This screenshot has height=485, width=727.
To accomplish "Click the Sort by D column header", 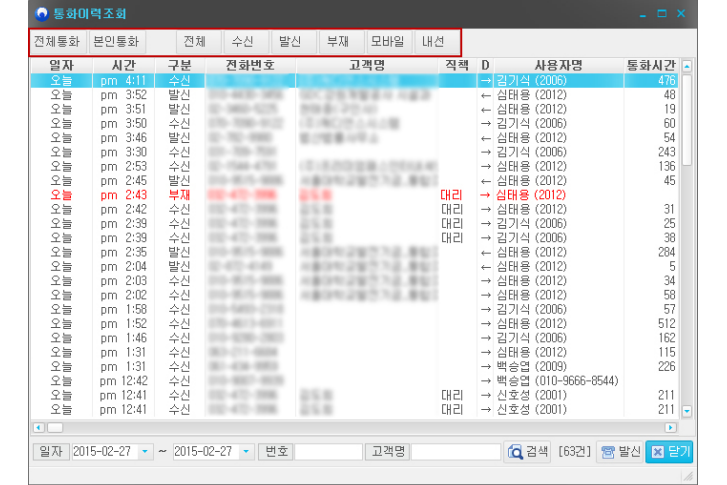I will 485,65.
